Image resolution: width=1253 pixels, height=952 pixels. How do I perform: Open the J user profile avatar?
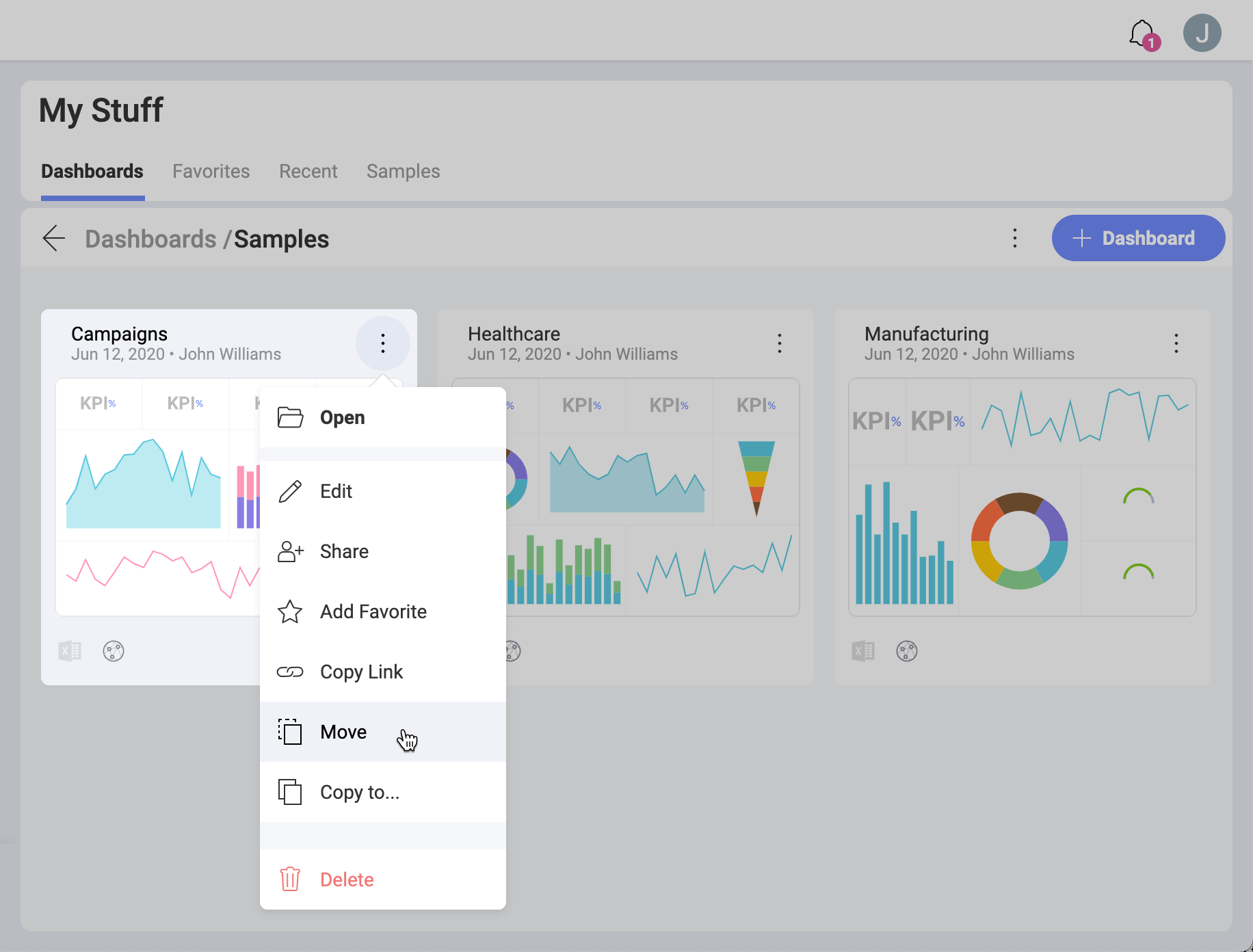click(1202, 32)
